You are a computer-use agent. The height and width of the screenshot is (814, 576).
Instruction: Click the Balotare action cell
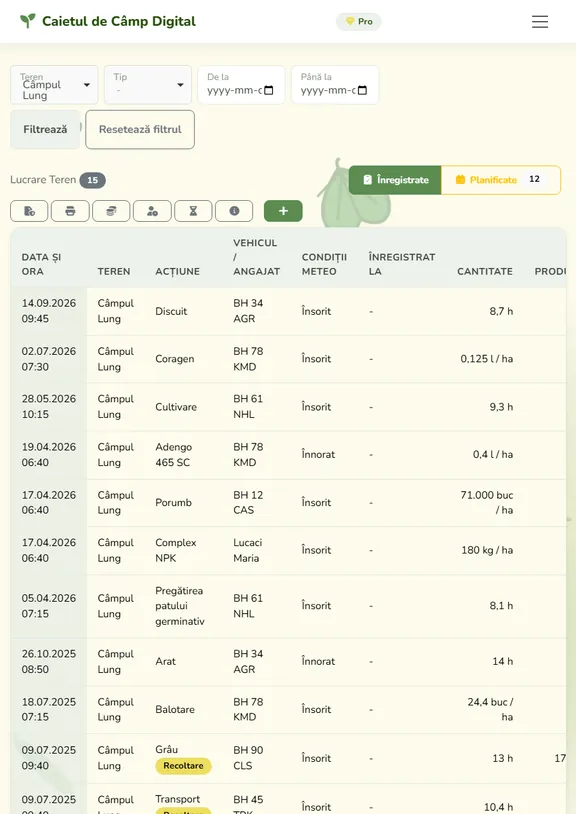(x=175, y=710)
